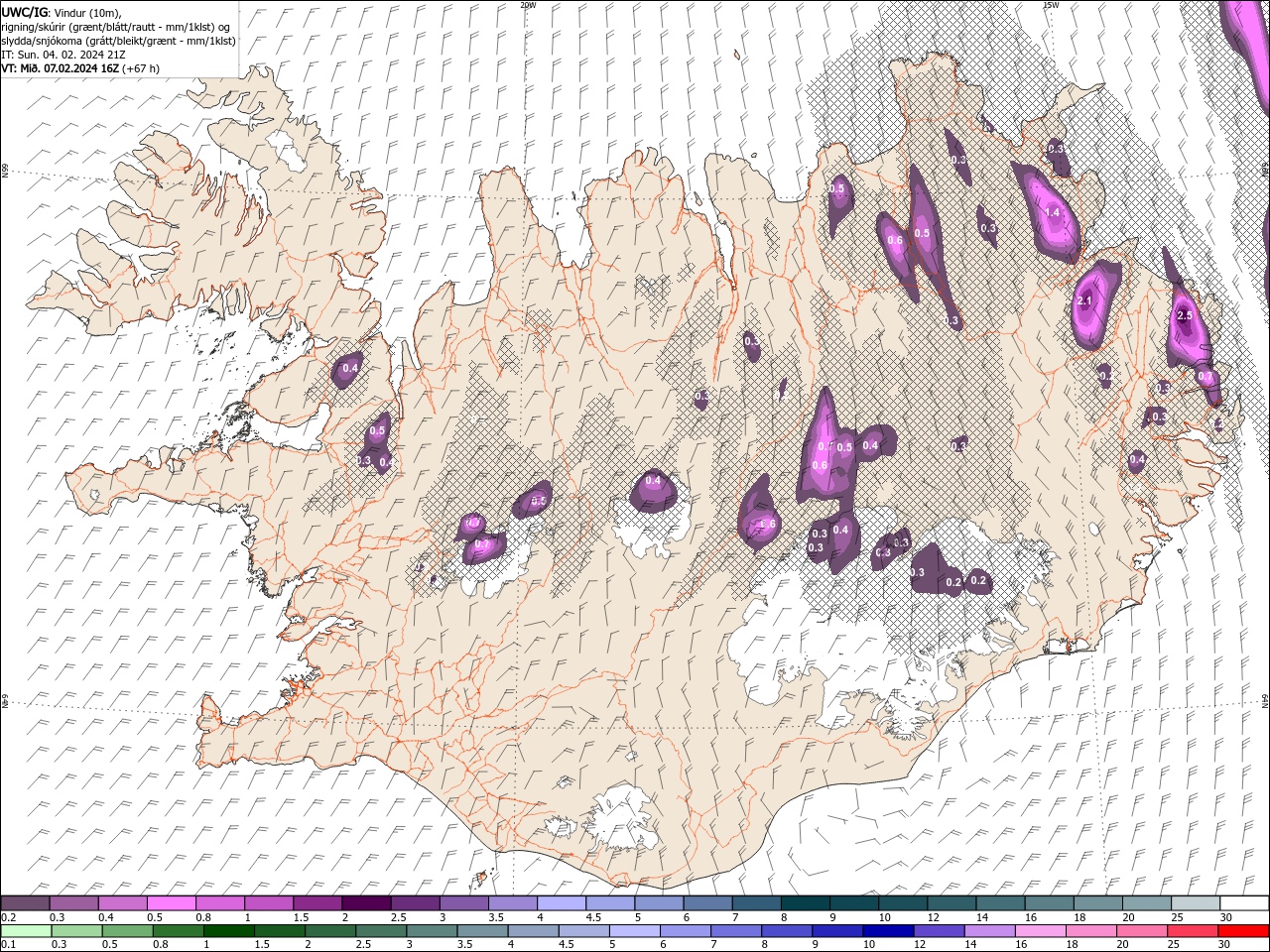Click the "slydda/snjókoma" legend description line
This screenshot has width=1270, height=952.
click(x=119, y=41)
